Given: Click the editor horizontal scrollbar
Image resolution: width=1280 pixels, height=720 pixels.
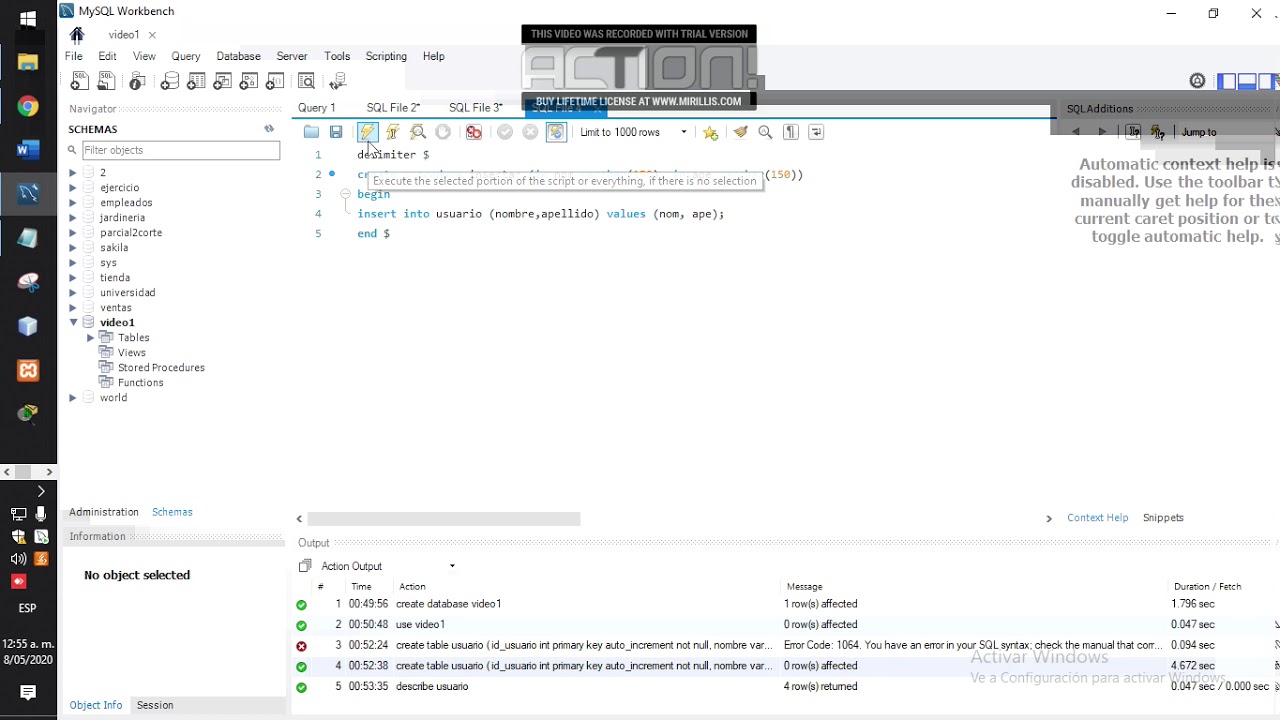Looking at the screenshot, I should (x=444, y=518).
